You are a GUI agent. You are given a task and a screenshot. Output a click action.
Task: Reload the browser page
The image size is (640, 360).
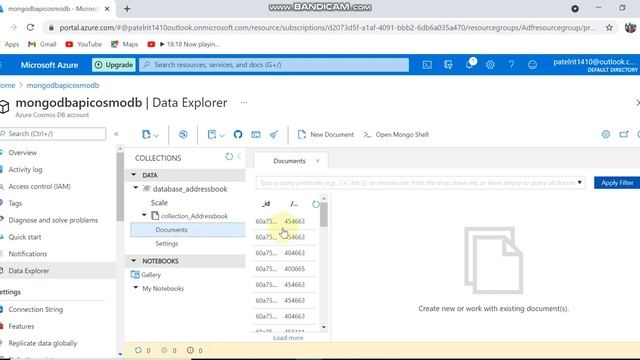tap(30, 27)
